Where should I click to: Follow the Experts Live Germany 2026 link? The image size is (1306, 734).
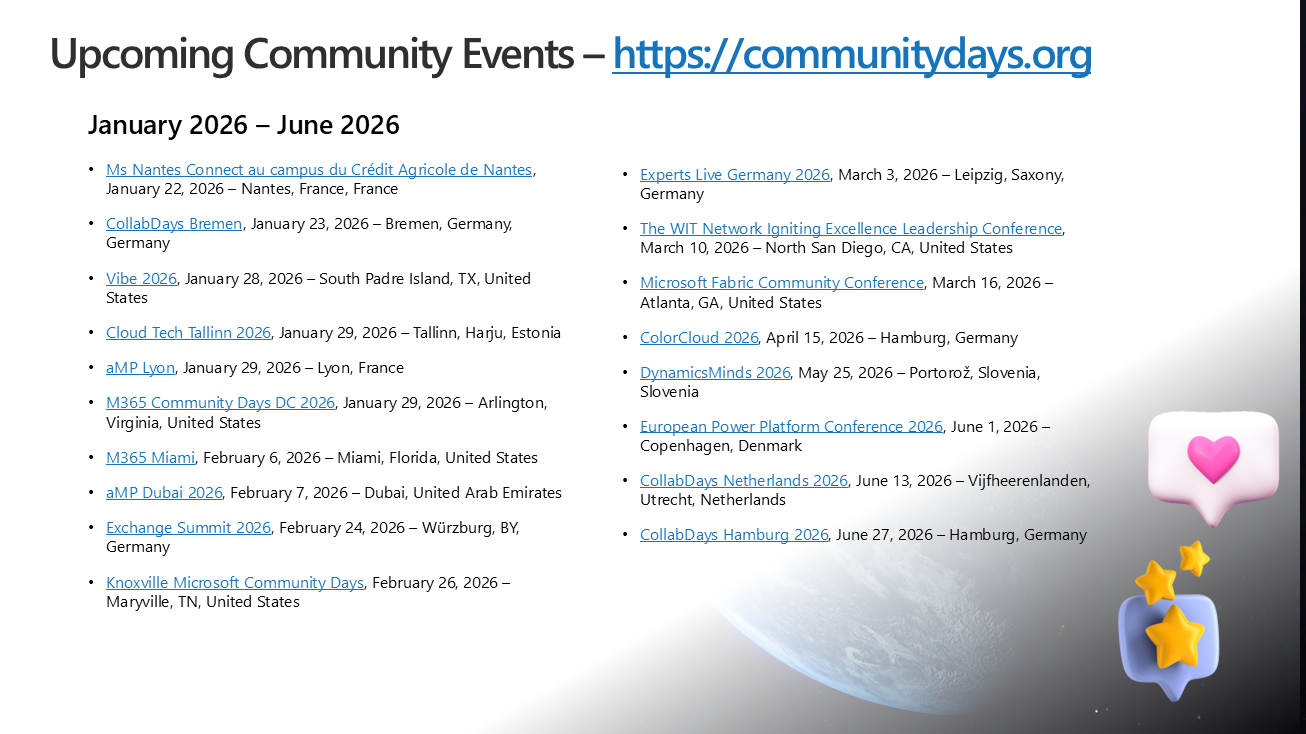click(x=735, y=175)
